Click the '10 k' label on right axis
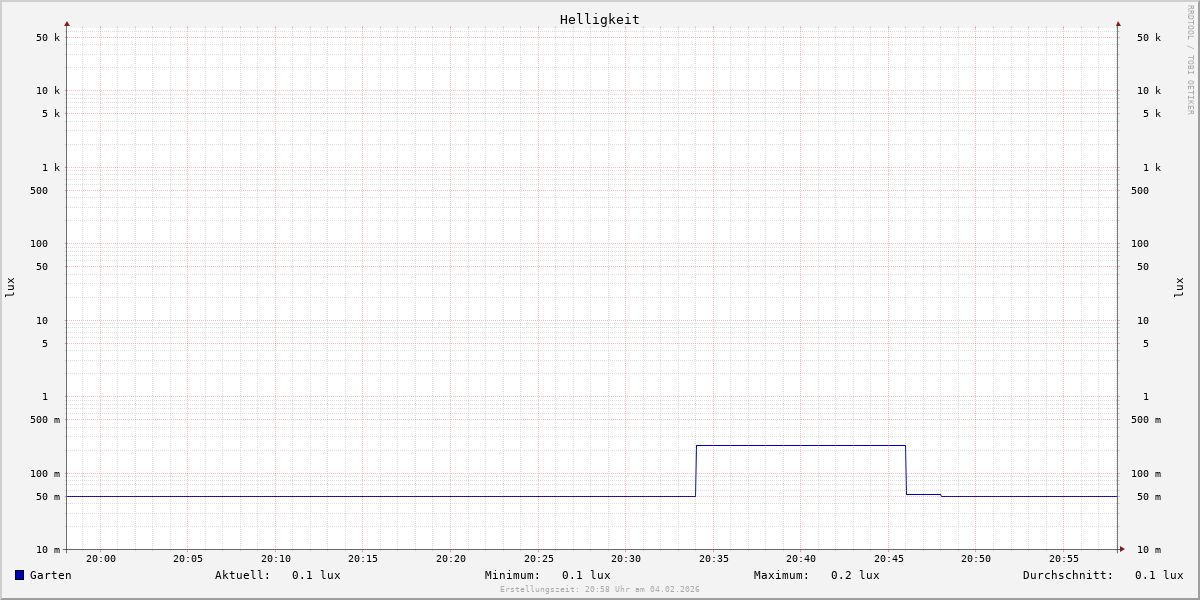 tap(1149, 91)
